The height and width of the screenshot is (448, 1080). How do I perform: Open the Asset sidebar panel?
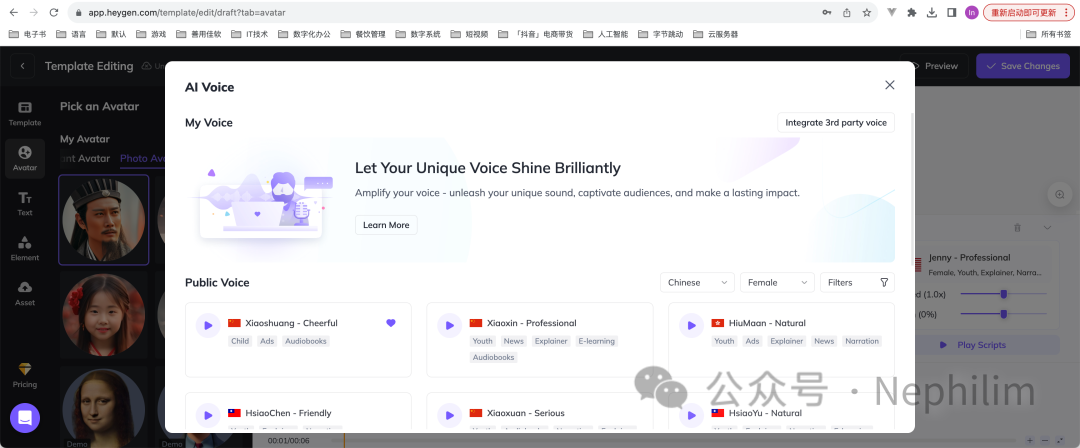25,294
